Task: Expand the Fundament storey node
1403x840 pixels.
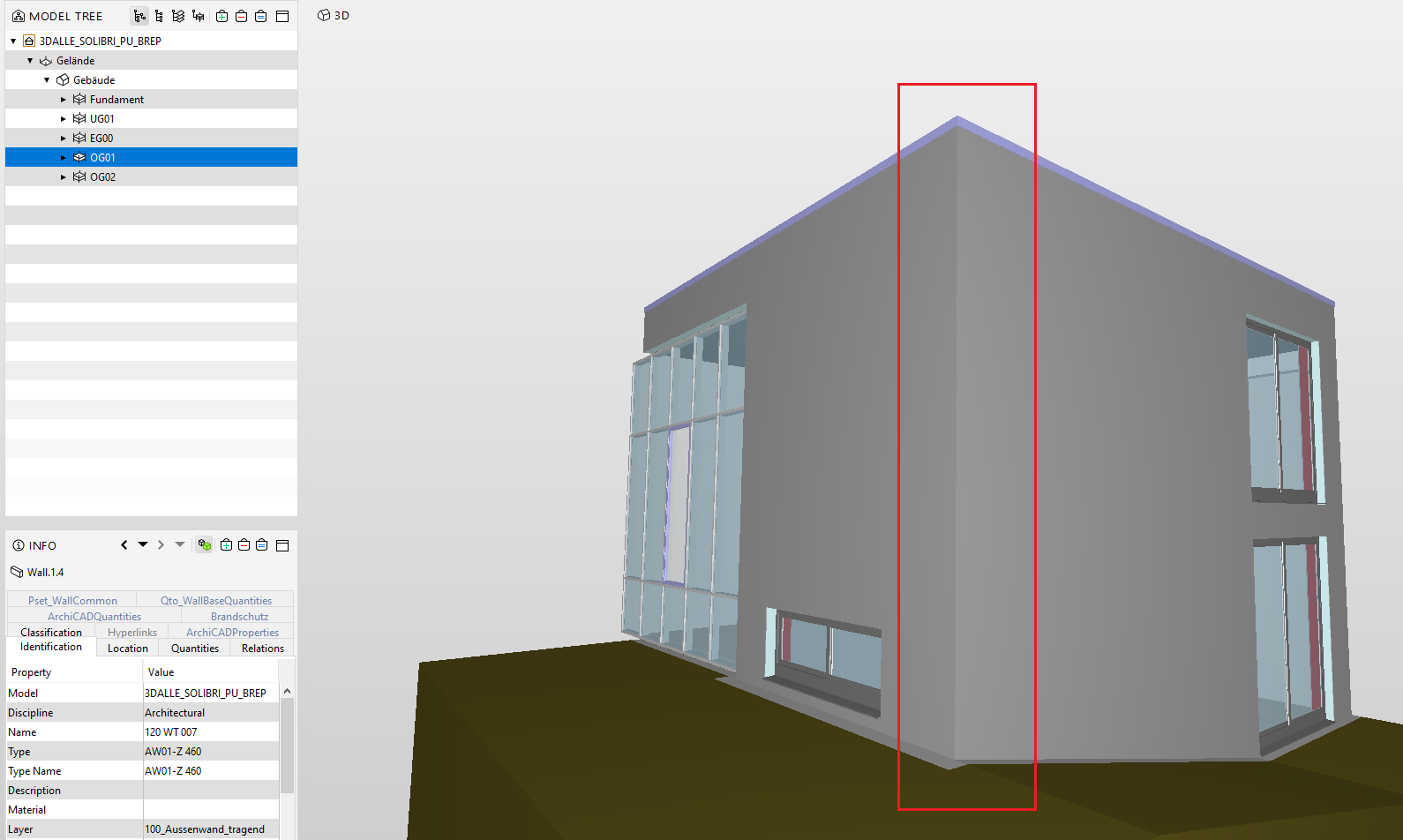Action: (x=64, y=100)
